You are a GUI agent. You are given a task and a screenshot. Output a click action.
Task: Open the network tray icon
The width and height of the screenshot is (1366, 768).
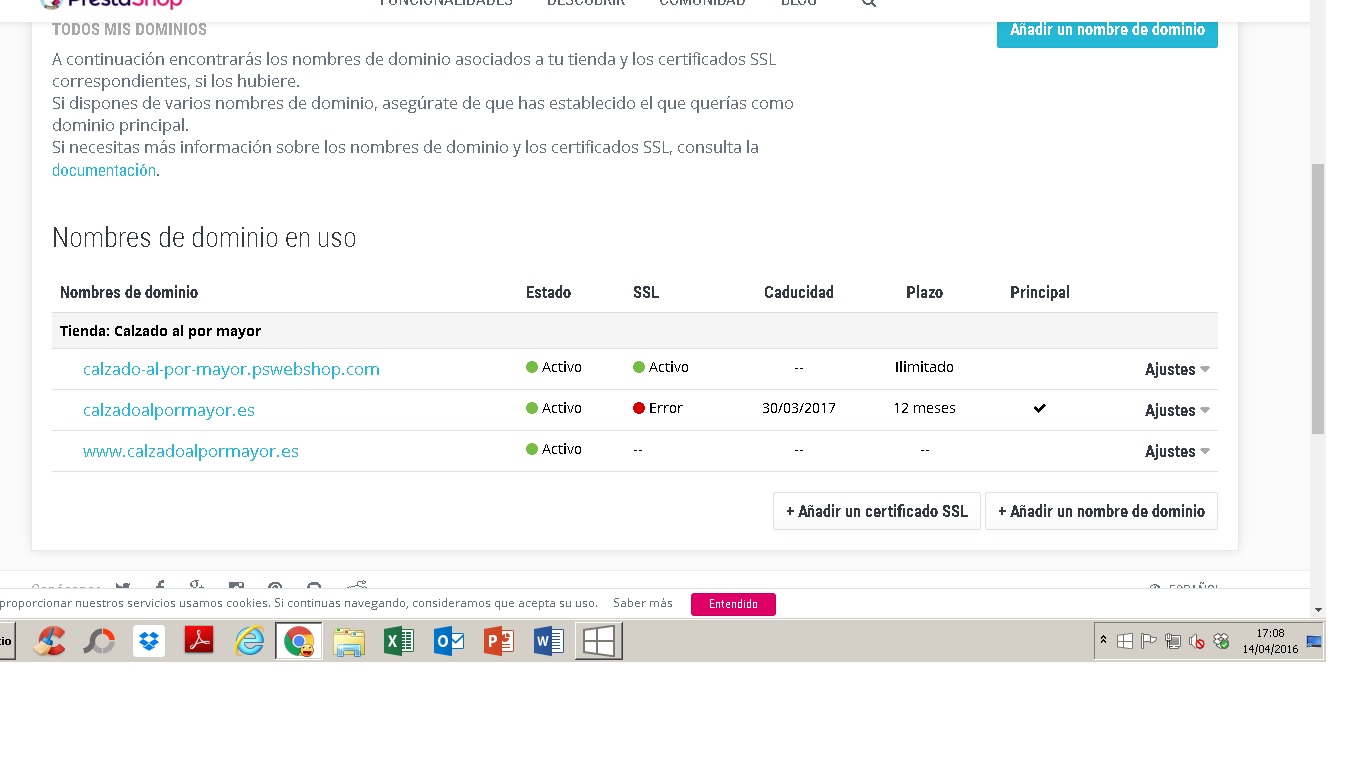coord(1173,641)
